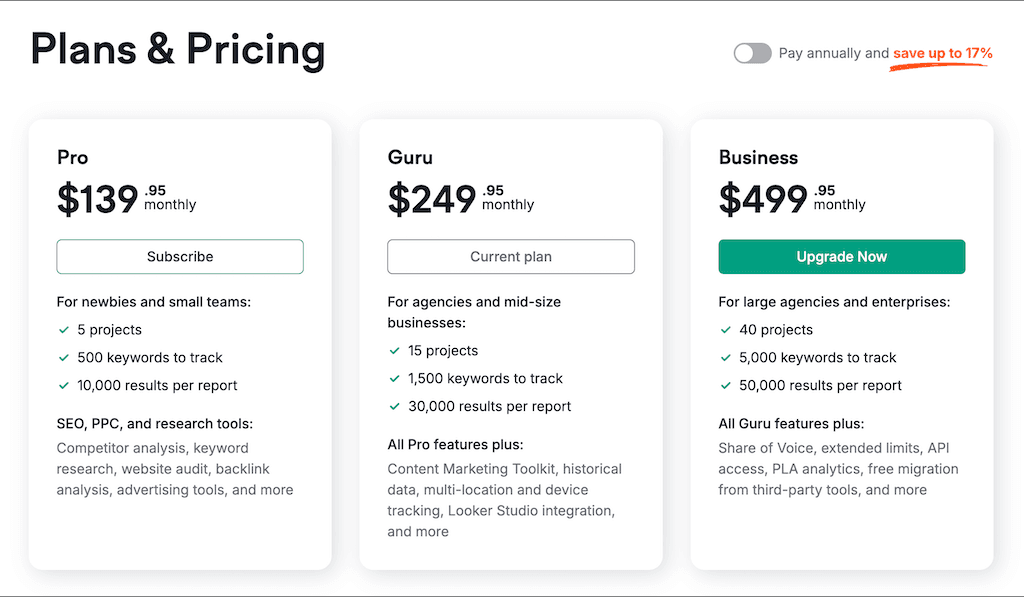
Task: Click the checkmark beside "1,500 keywords to track"
Action: pos(393,378)
